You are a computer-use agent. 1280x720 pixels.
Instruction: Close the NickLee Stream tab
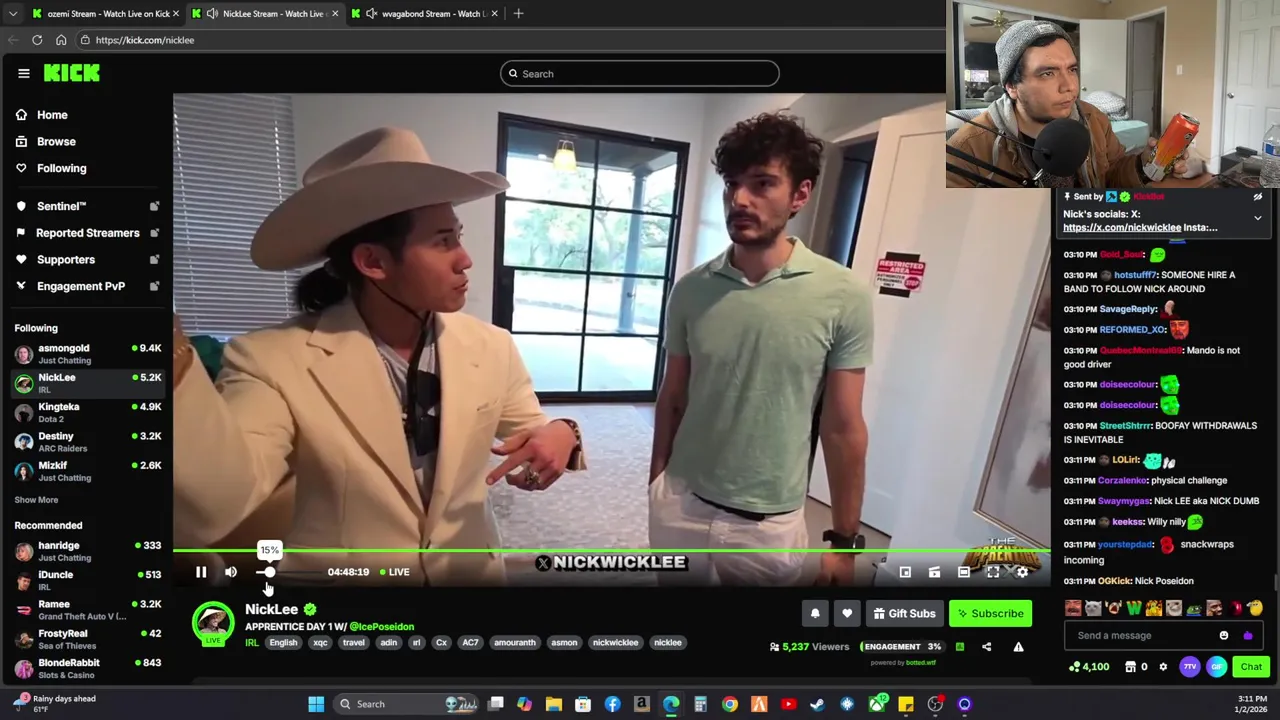pos(335,14)
